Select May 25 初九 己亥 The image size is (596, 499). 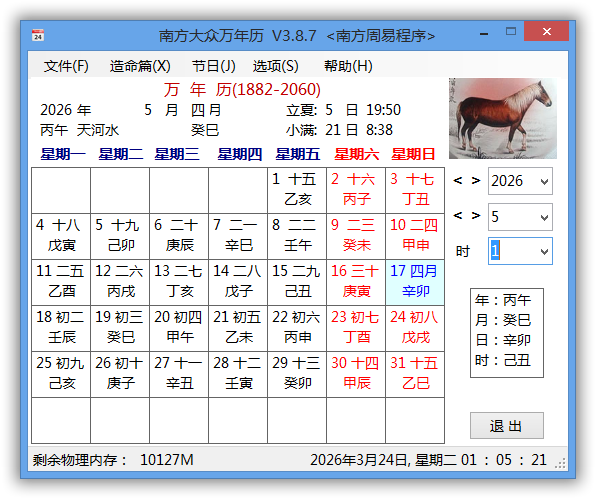tap(61, 374)
